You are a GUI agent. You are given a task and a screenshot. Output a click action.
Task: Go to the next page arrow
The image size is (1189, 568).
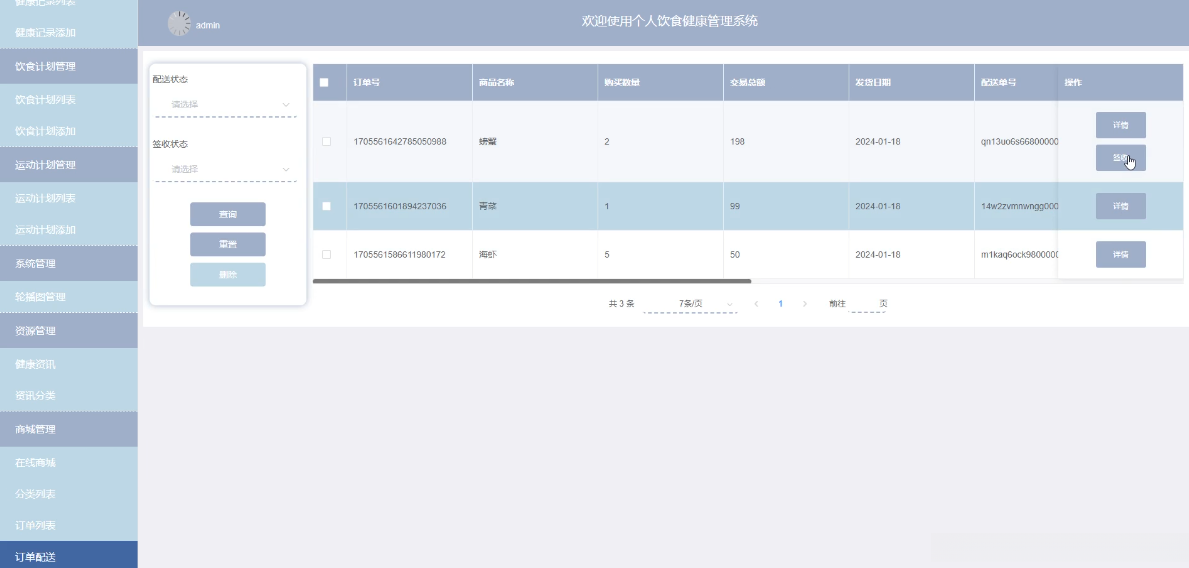click(x=805, y=304)
